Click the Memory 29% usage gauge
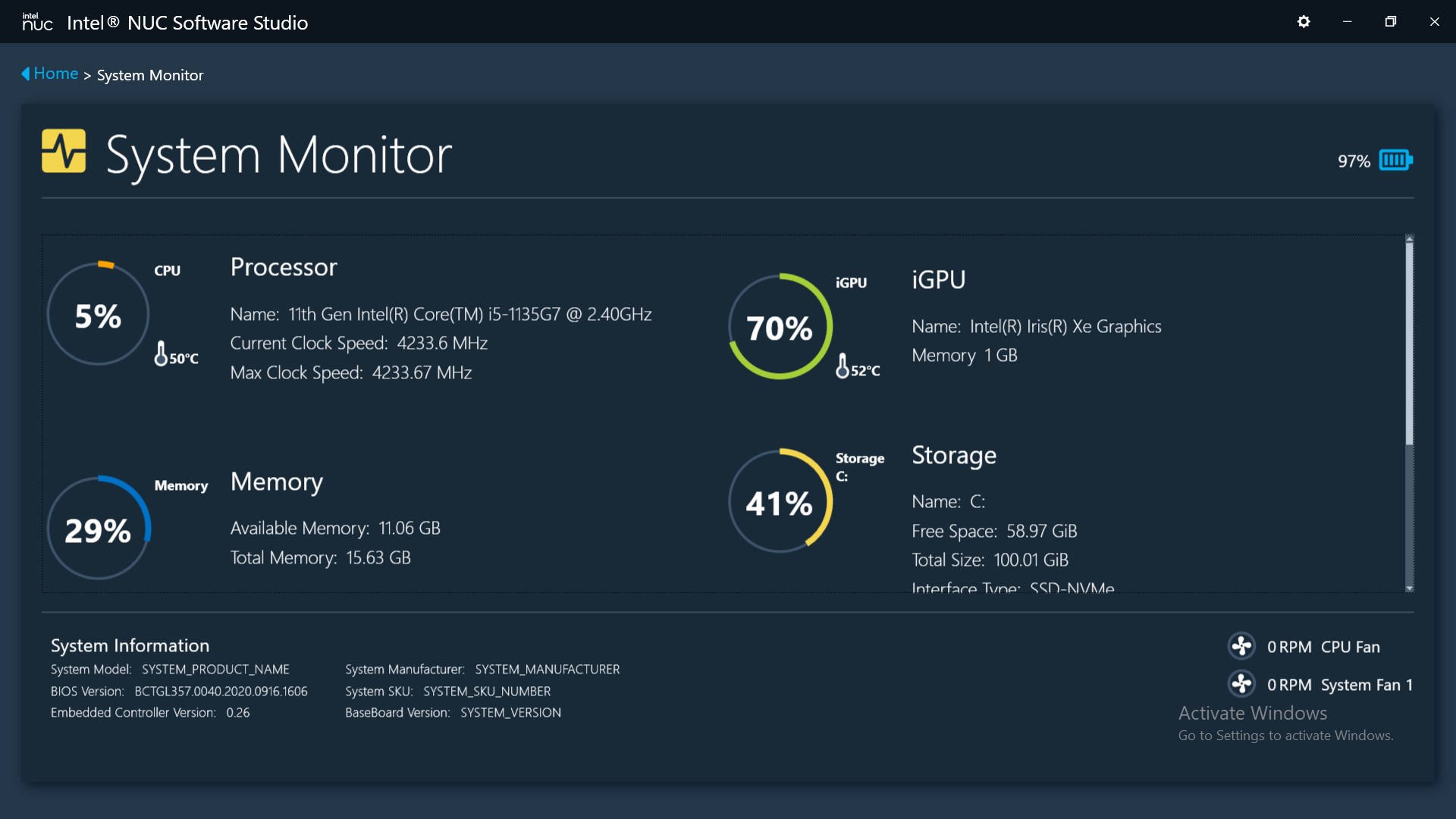The image size is (1456, 819). pyautogui.click(x=98, y=529)
